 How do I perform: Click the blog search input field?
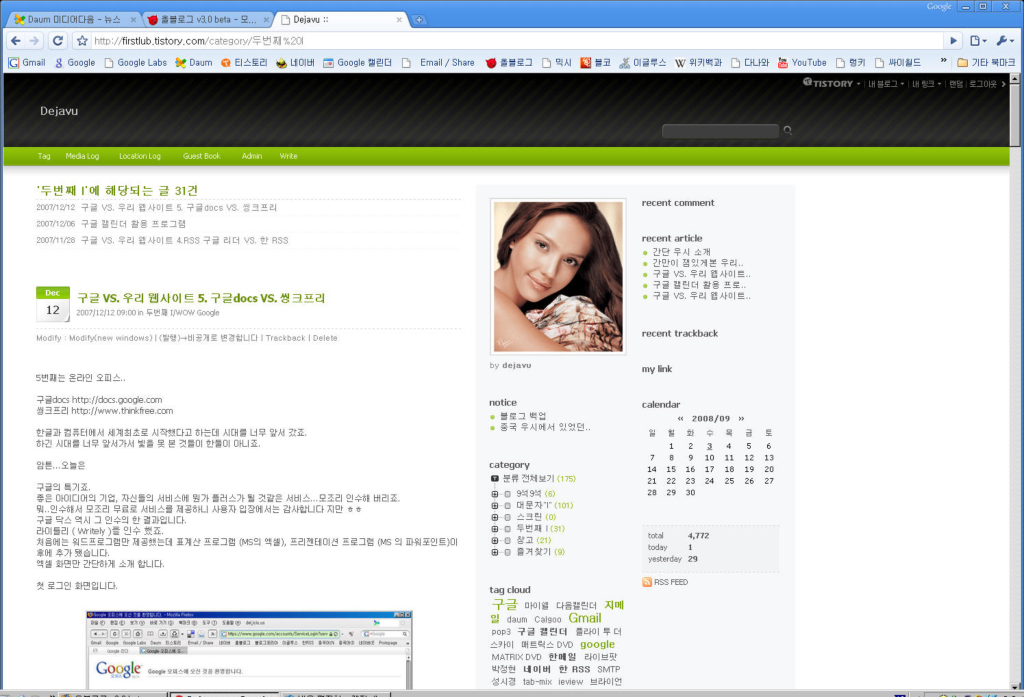tap(720, 131)
